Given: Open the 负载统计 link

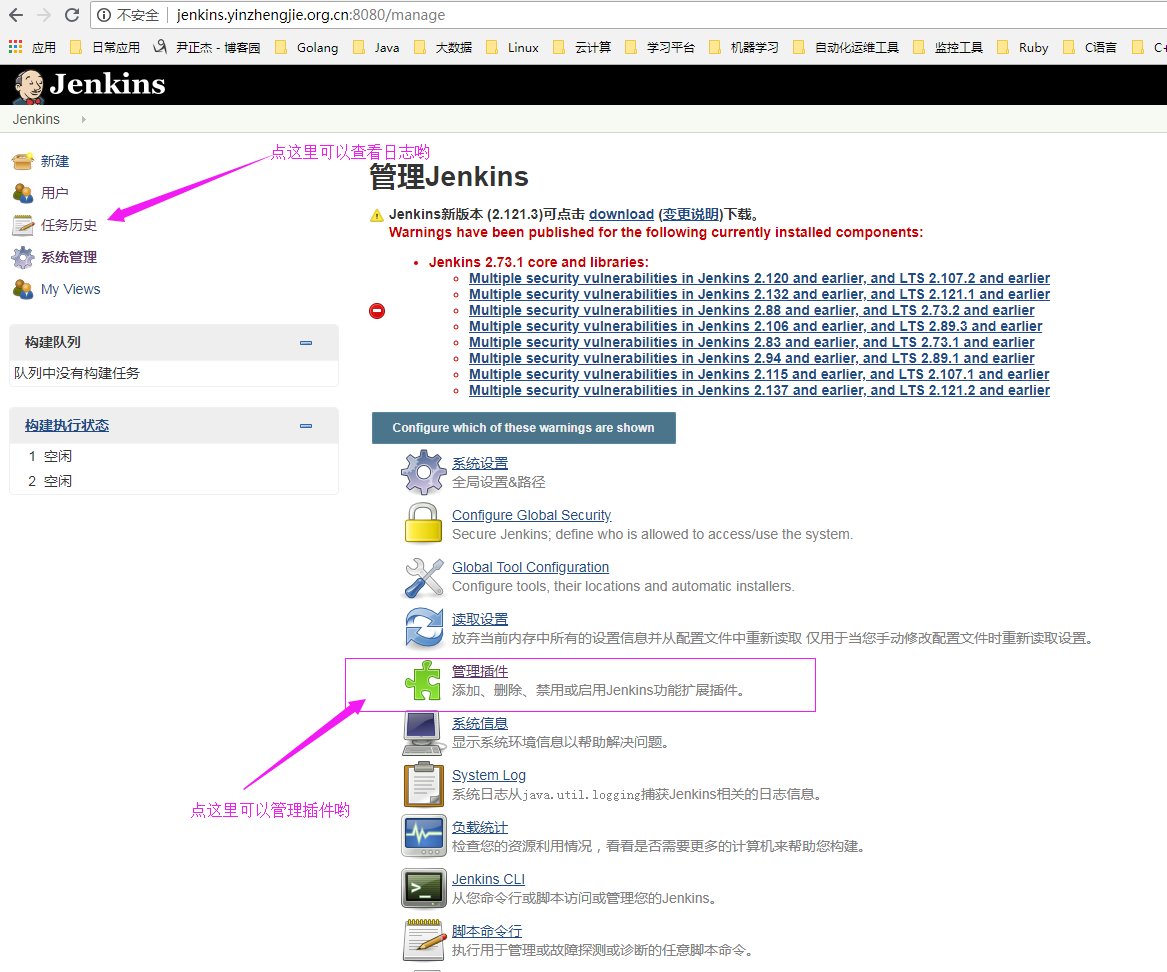Looking at the screenshot, I should [x=480, y=828].
